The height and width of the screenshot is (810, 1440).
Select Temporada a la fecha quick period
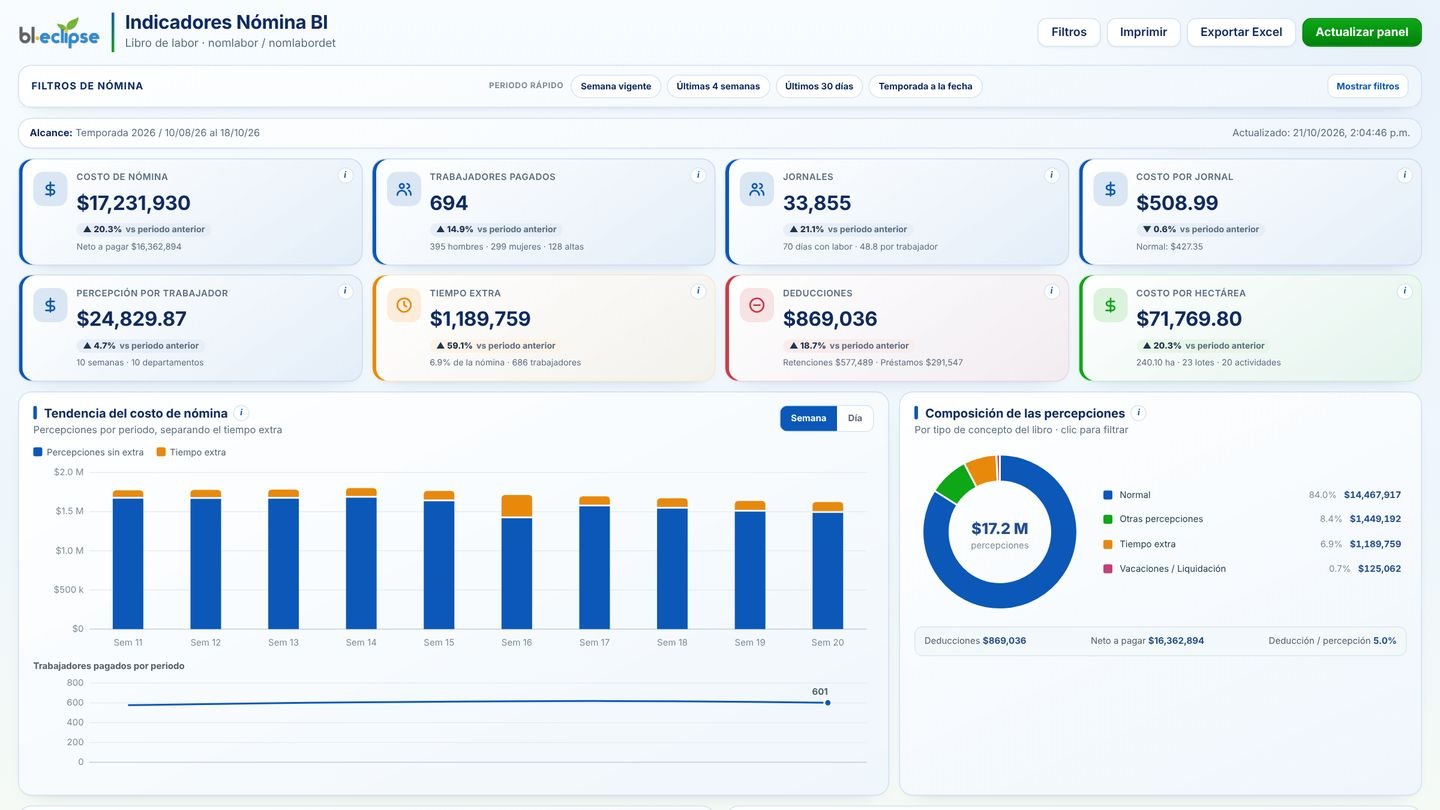925,86
